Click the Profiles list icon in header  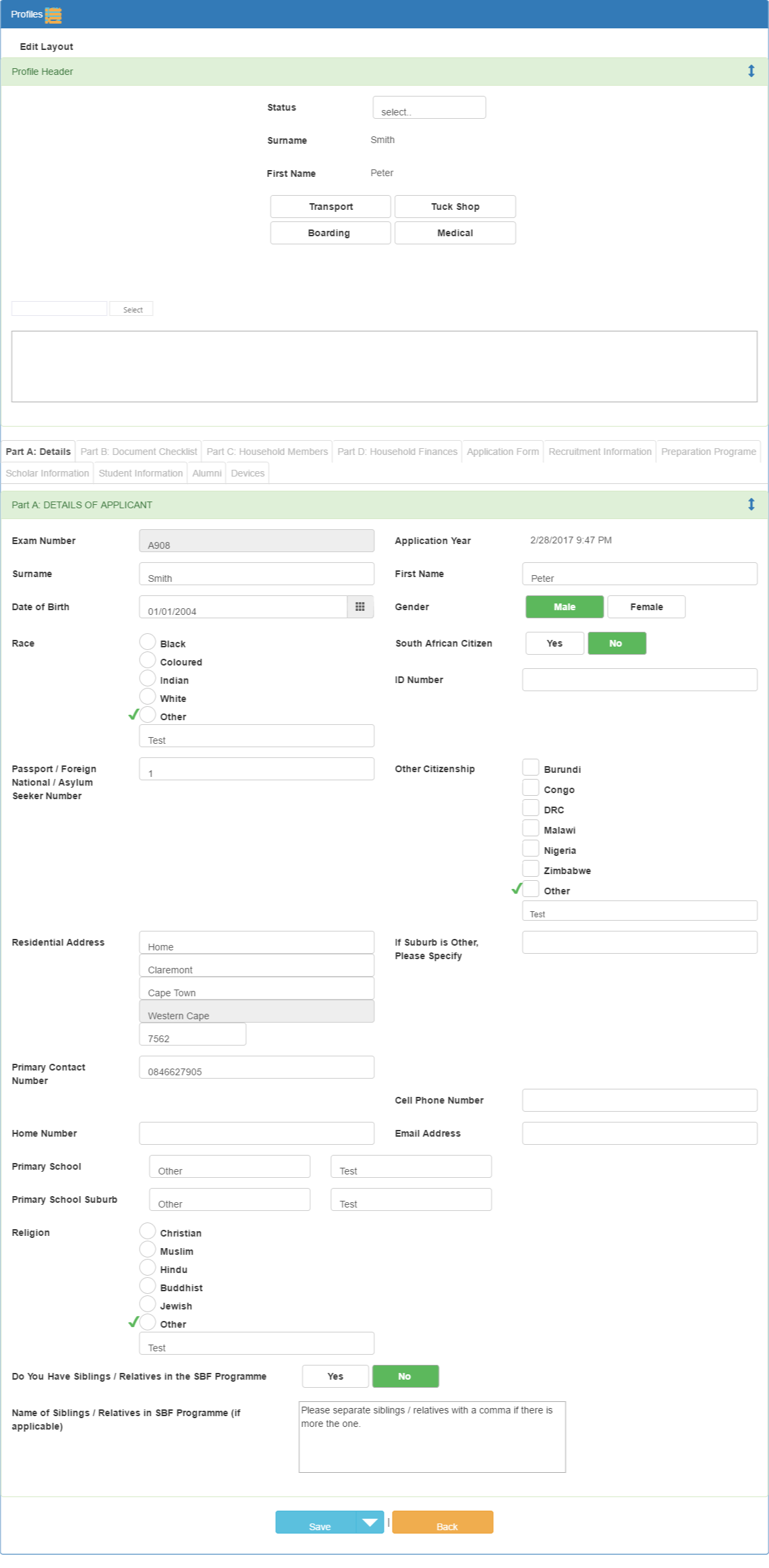pyautogui.click(x=53, y=14)
